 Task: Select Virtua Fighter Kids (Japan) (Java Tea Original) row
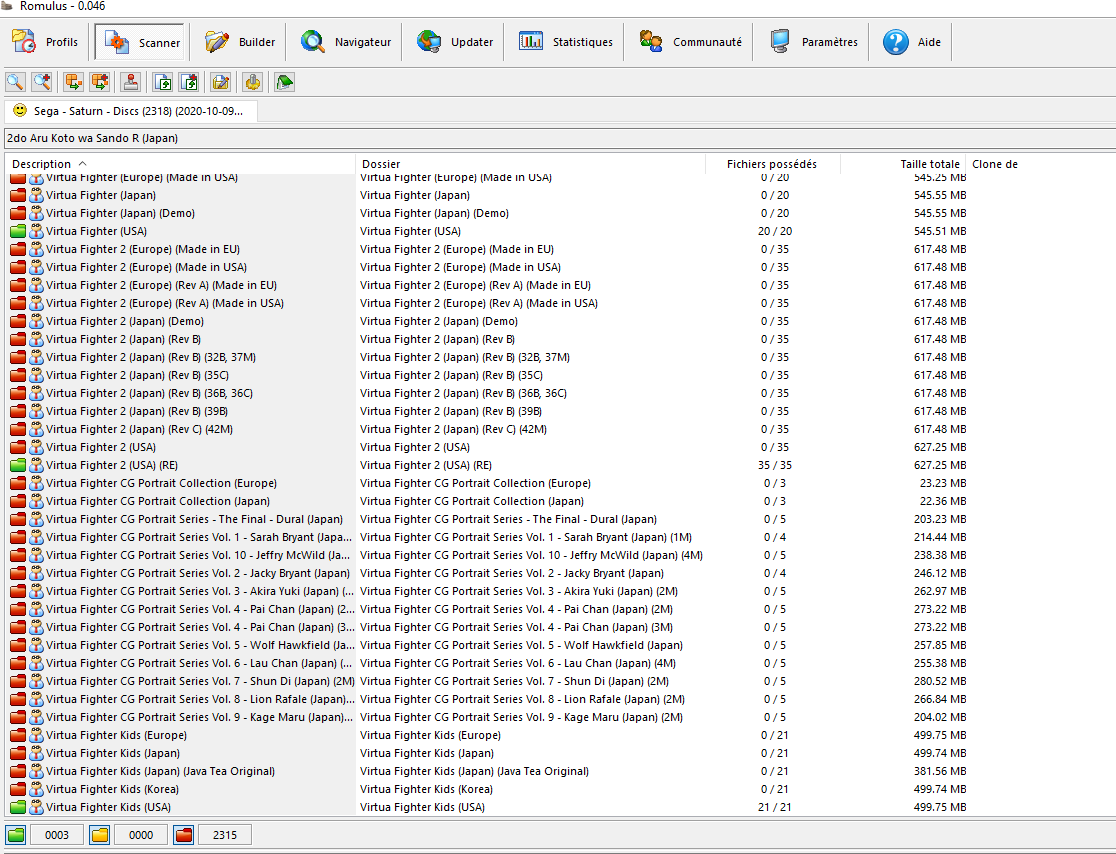tap(559, 771)
